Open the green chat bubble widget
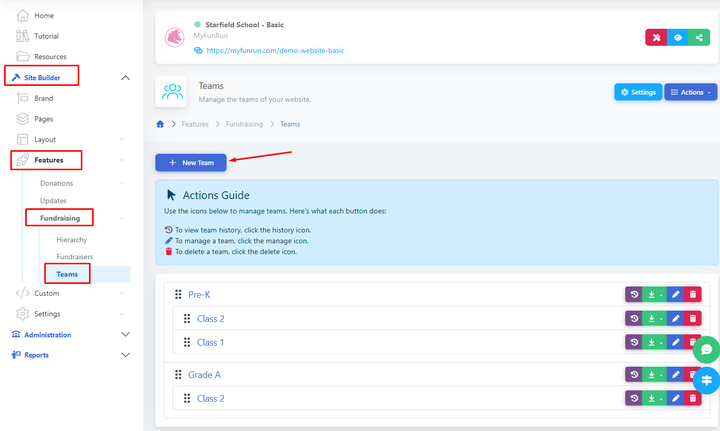720x431 pixels. [x=706, y=350]
